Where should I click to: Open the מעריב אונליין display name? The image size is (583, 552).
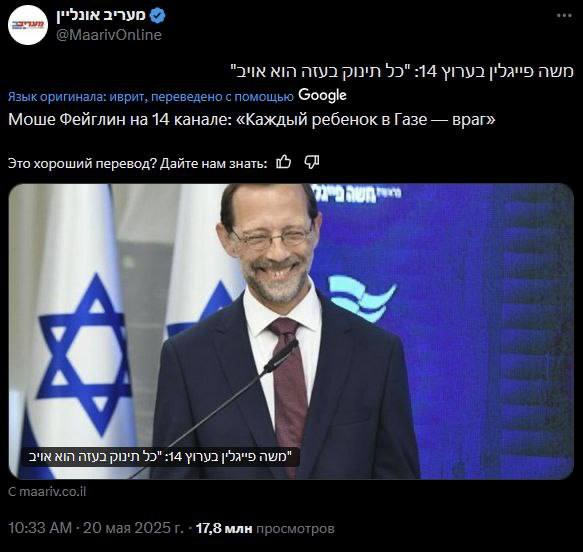point(101,15)
